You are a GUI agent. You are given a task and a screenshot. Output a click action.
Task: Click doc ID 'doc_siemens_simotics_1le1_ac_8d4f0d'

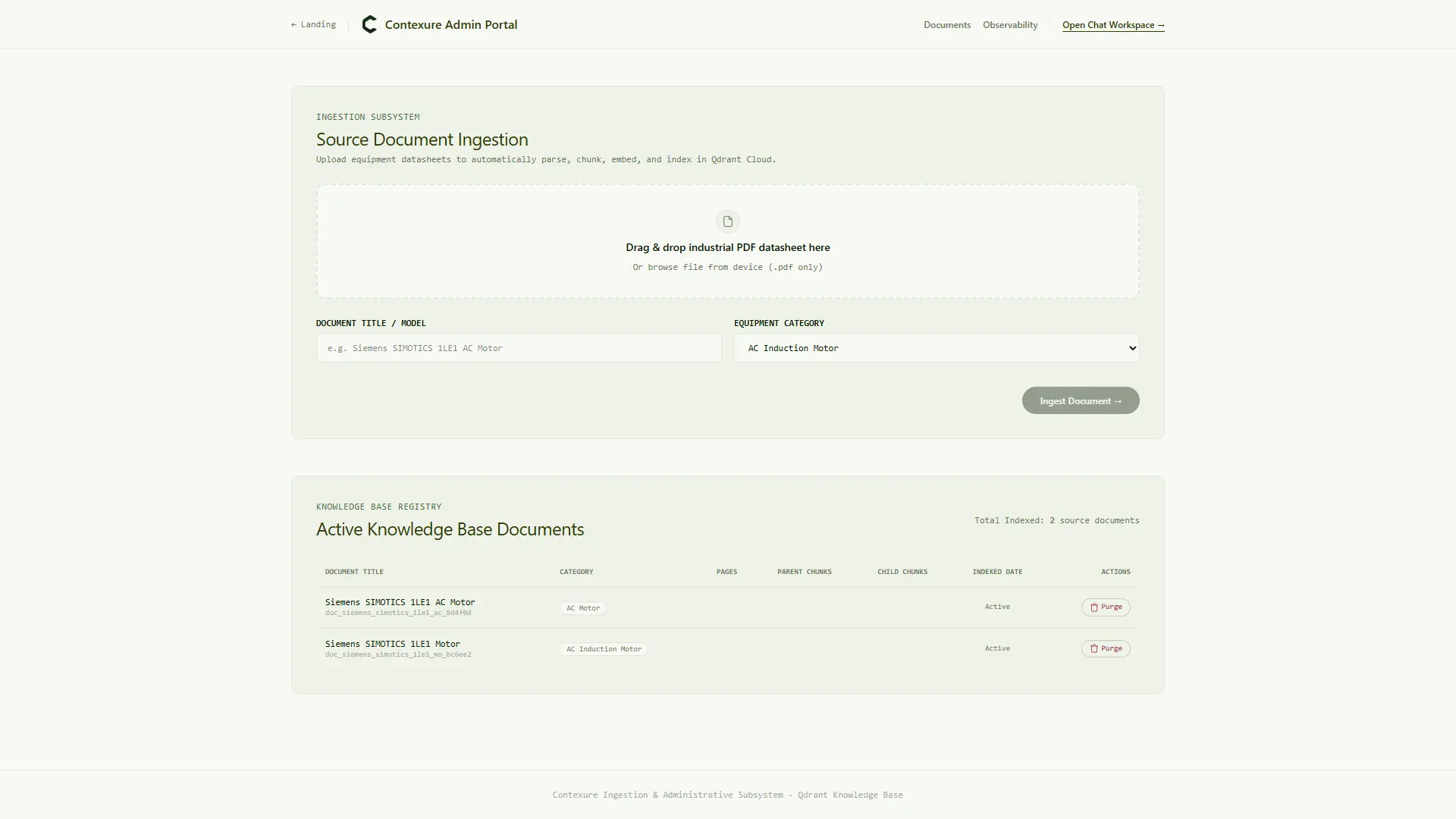398,613
